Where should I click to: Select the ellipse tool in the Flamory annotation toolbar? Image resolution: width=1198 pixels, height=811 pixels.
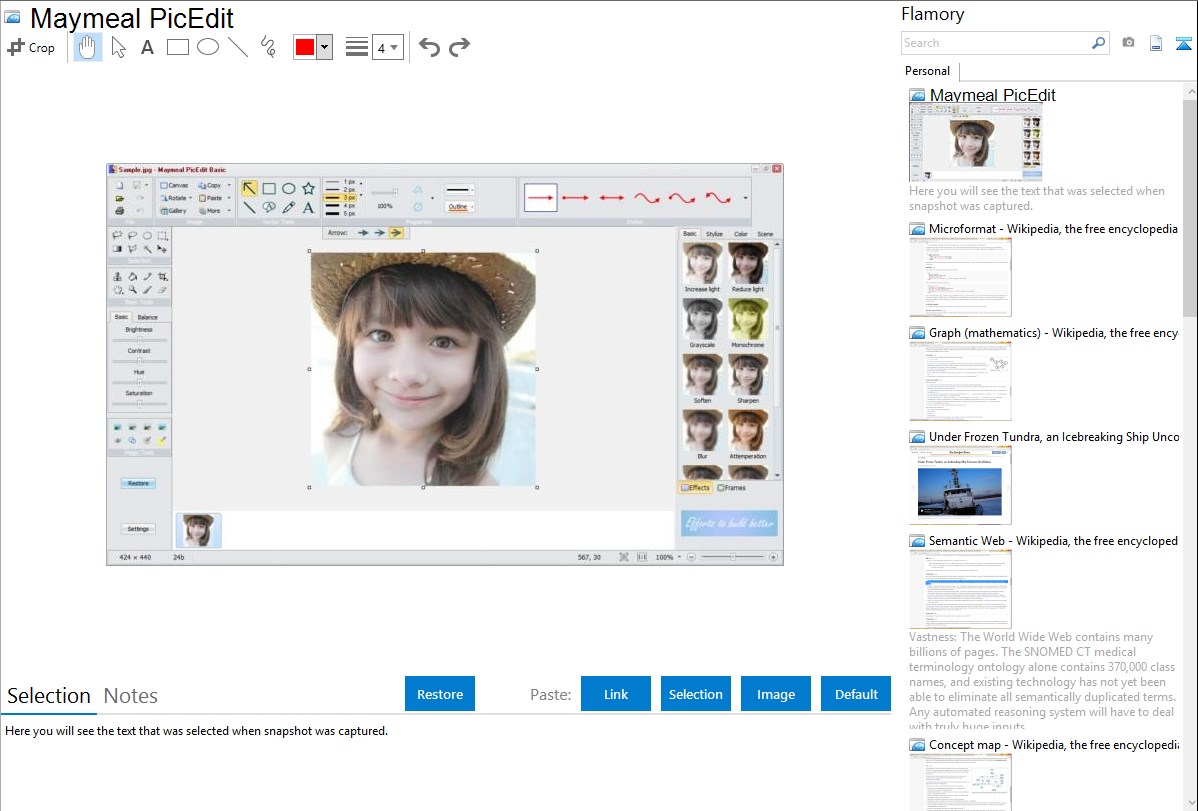208,47
